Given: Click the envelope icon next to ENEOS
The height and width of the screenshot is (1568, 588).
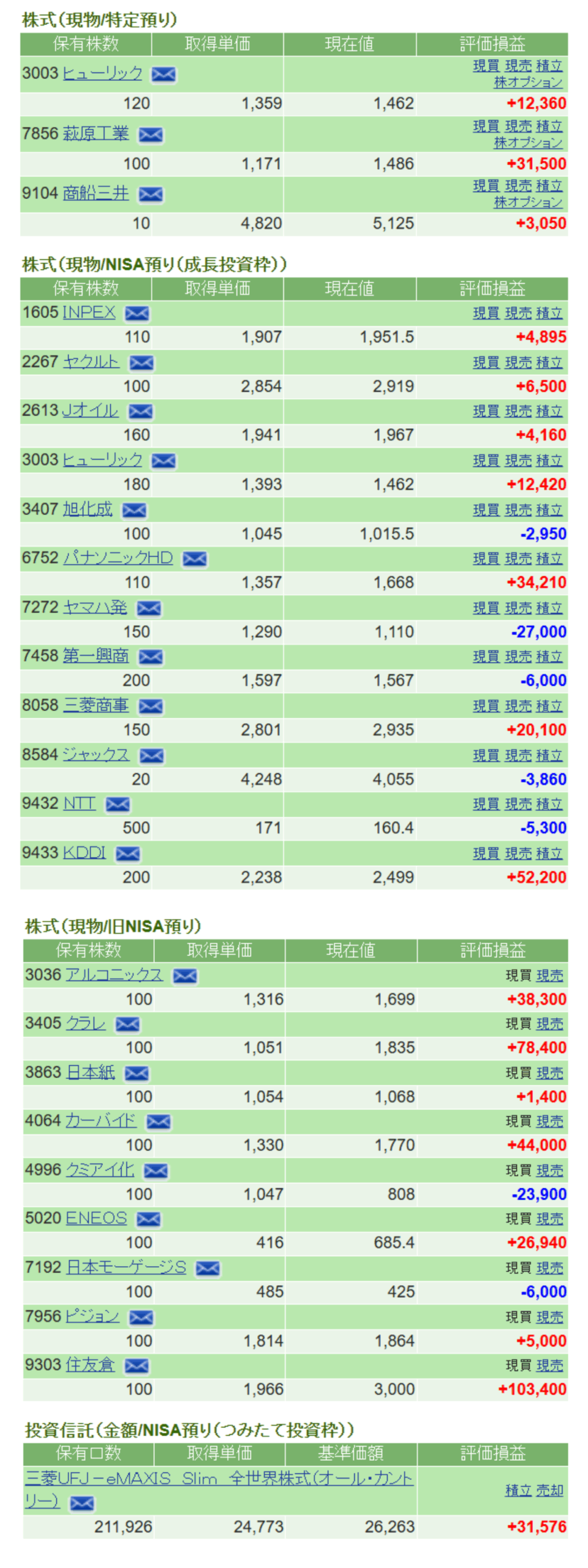Looking at the screenshot, I should [x=148, y=1219].
